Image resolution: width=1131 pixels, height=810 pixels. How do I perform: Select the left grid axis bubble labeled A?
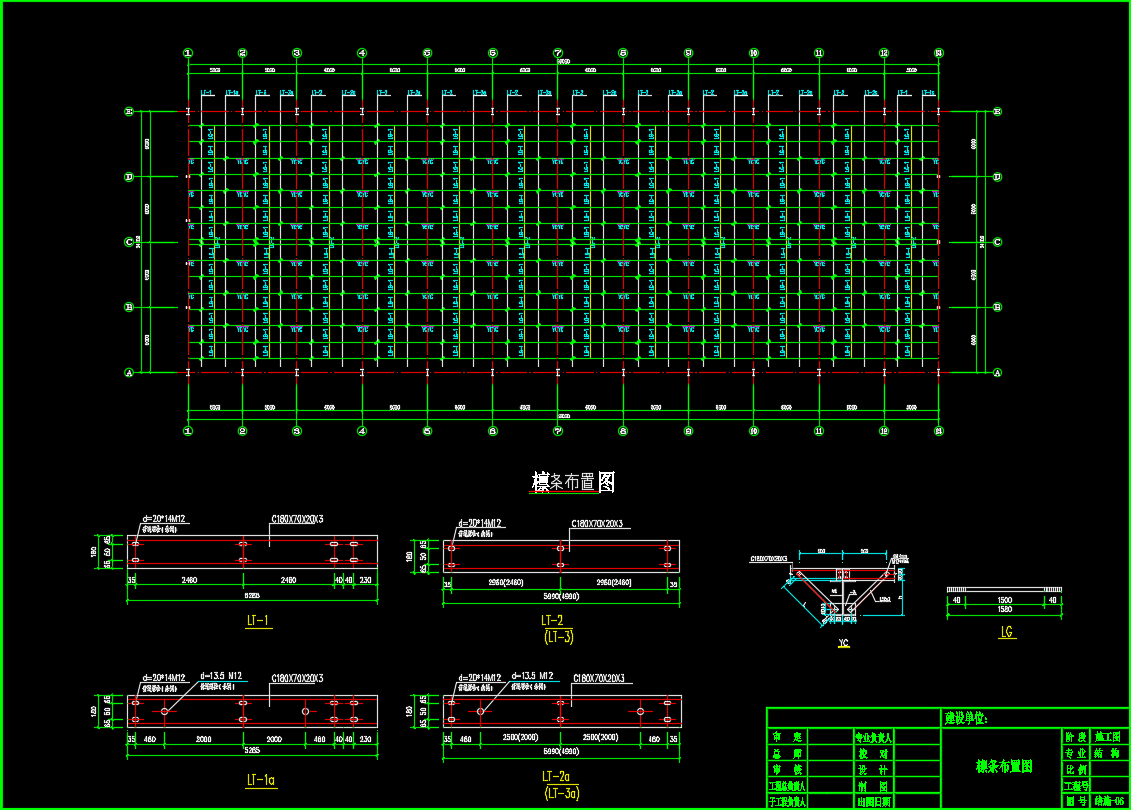(129, 373)
